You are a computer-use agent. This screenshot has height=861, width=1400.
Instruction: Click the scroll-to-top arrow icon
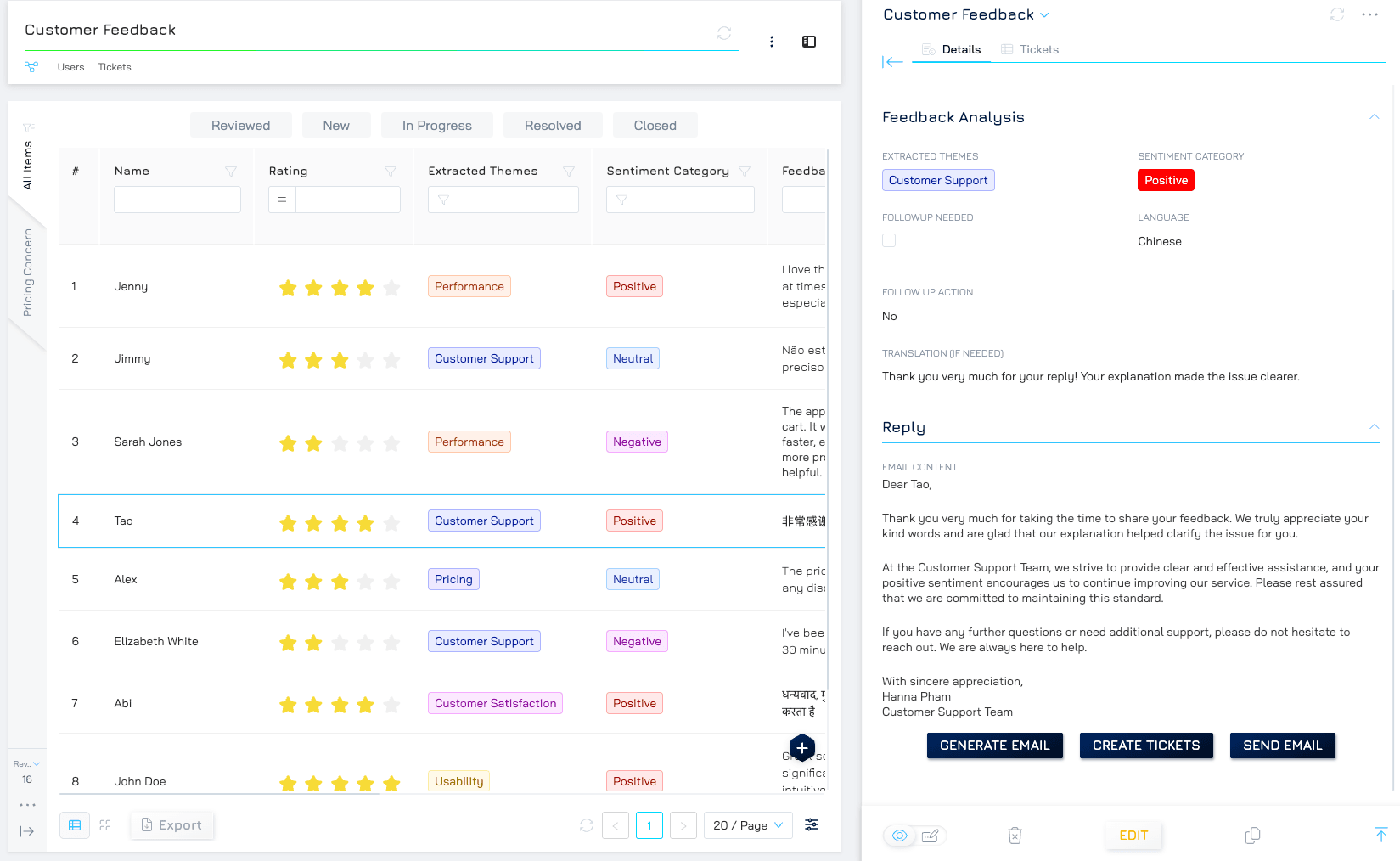point(1380,835)
